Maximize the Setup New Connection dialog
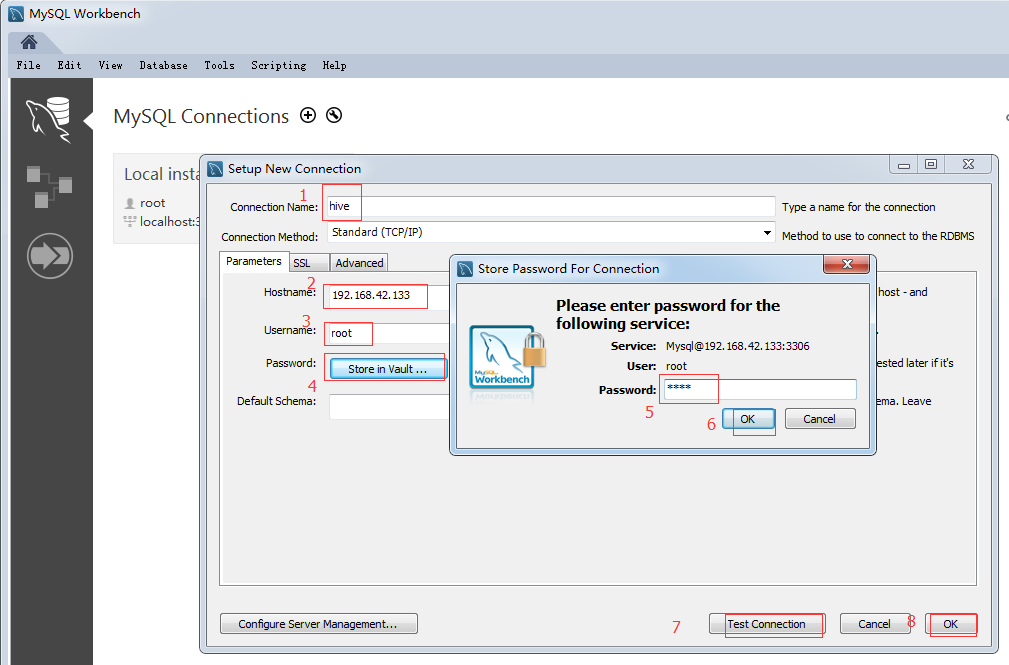This screenshot has width=1009, height=665. pyautogui.click(x=931, y=165)
